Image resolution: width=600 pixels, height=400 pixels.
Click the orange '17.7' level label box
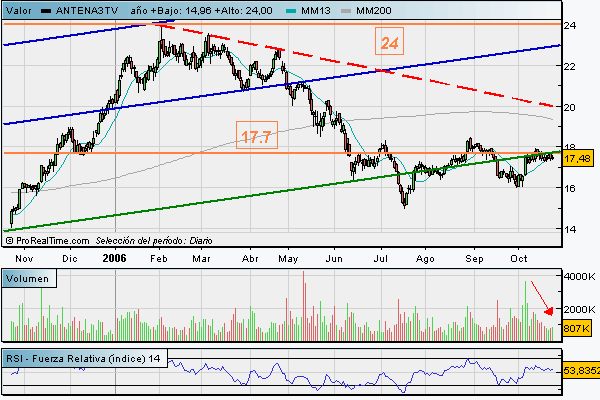coord(257,135)
